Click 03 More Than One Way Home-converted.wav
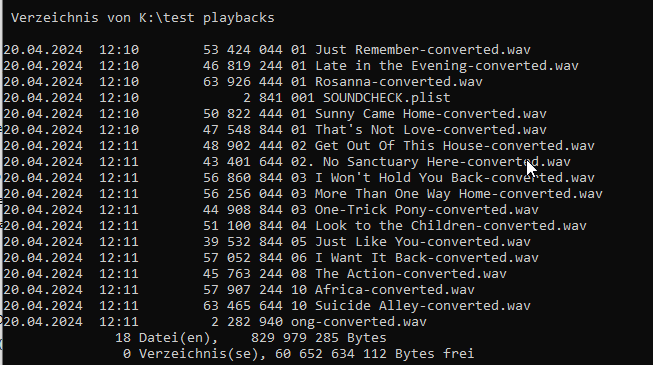 [x=446, y=194]
